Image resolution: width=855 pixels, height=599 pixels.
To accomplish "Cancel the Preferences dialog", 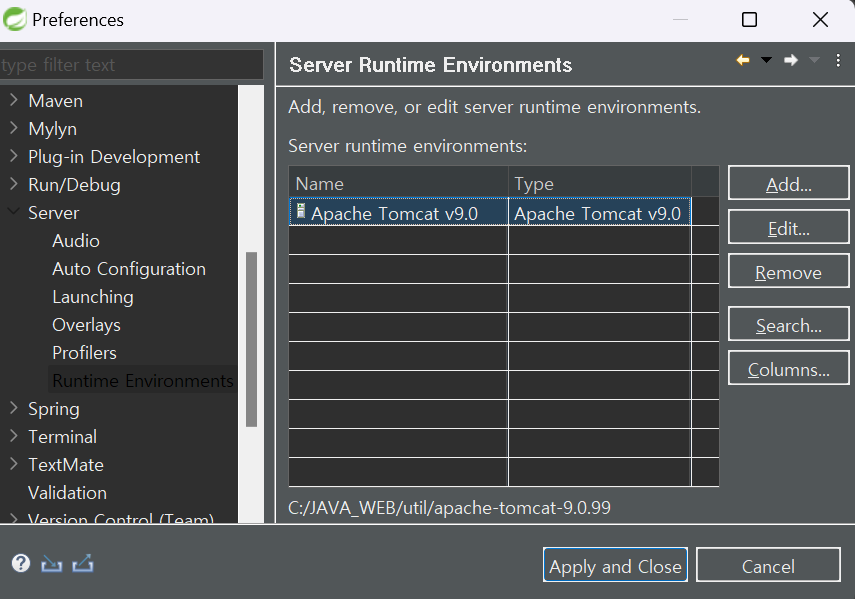I will point(768,566).
